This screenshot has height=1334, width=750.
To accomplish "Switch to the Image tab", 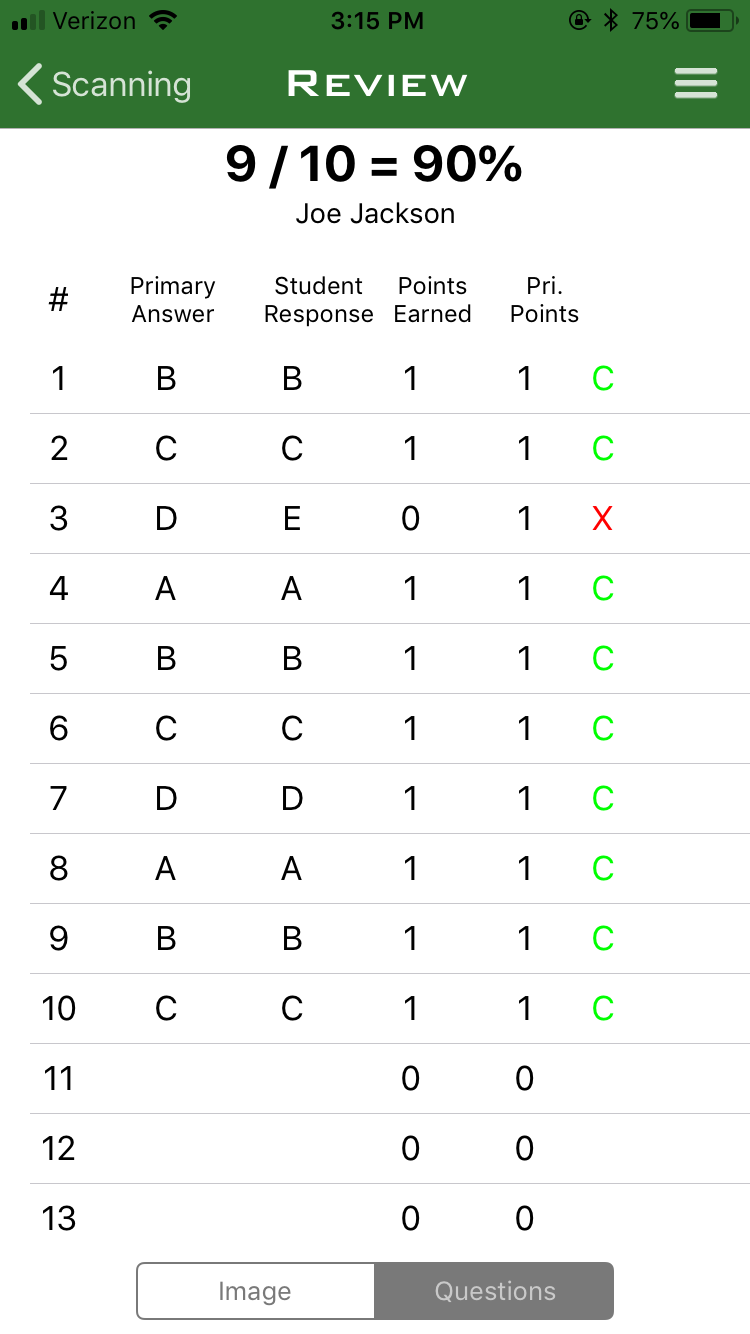I will [255, 1291].
